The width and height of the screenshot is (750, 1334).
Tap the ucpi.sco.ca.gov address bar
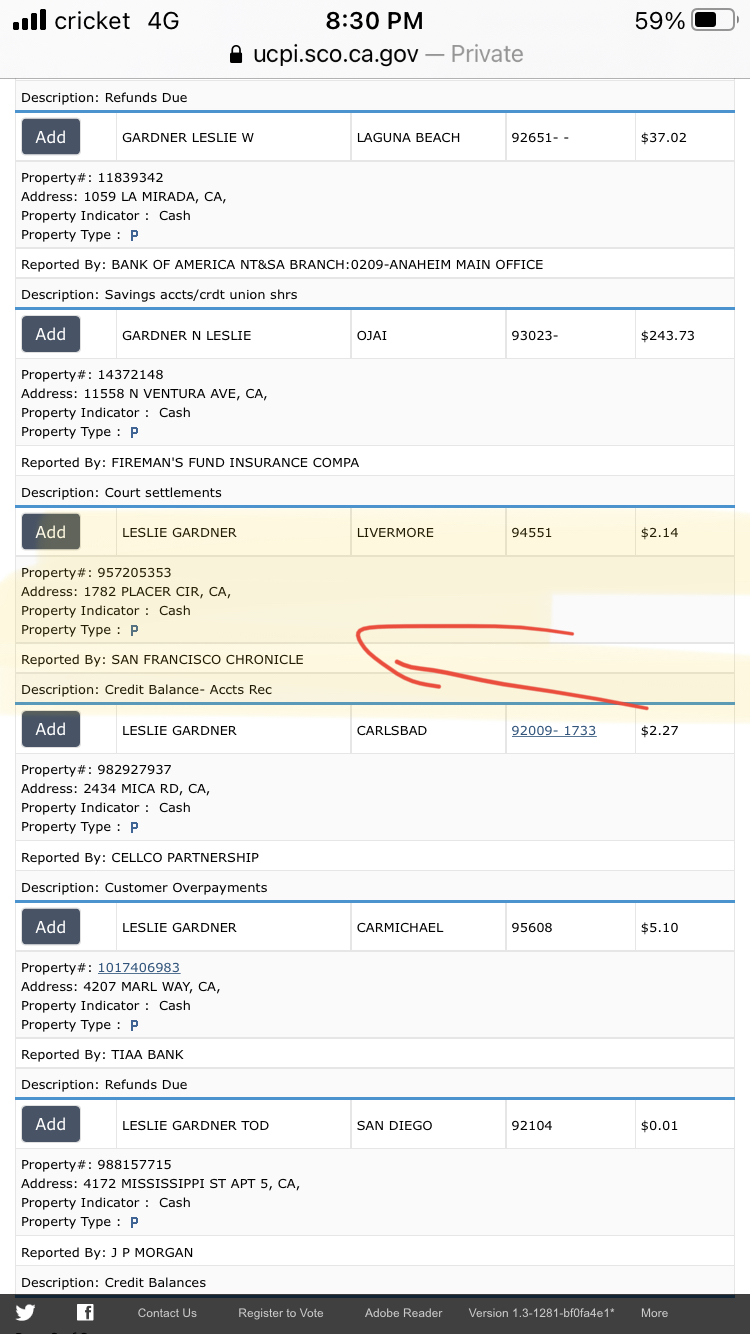coord(375,54)
